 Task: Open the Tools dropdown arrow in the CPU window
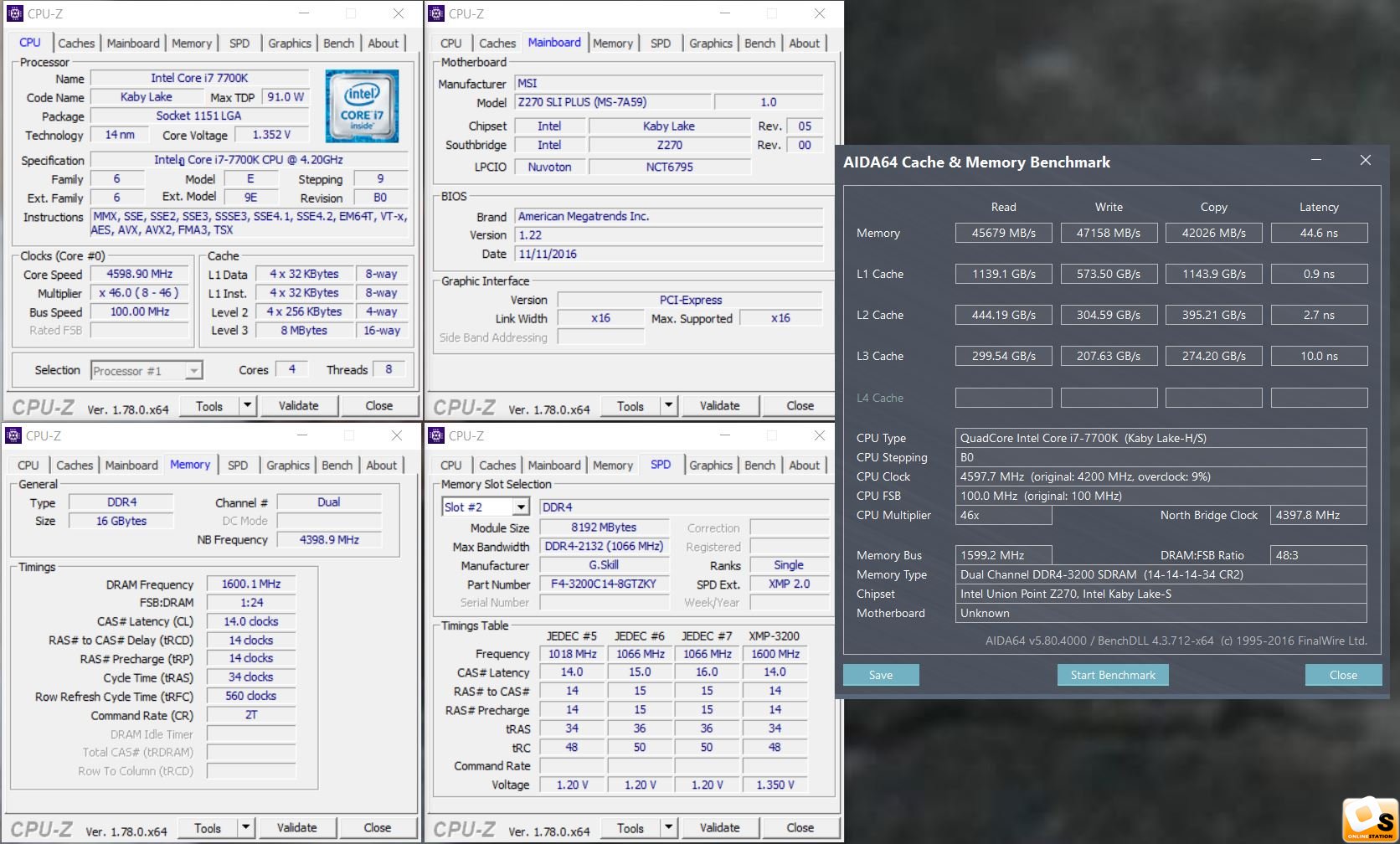(247, 405)
